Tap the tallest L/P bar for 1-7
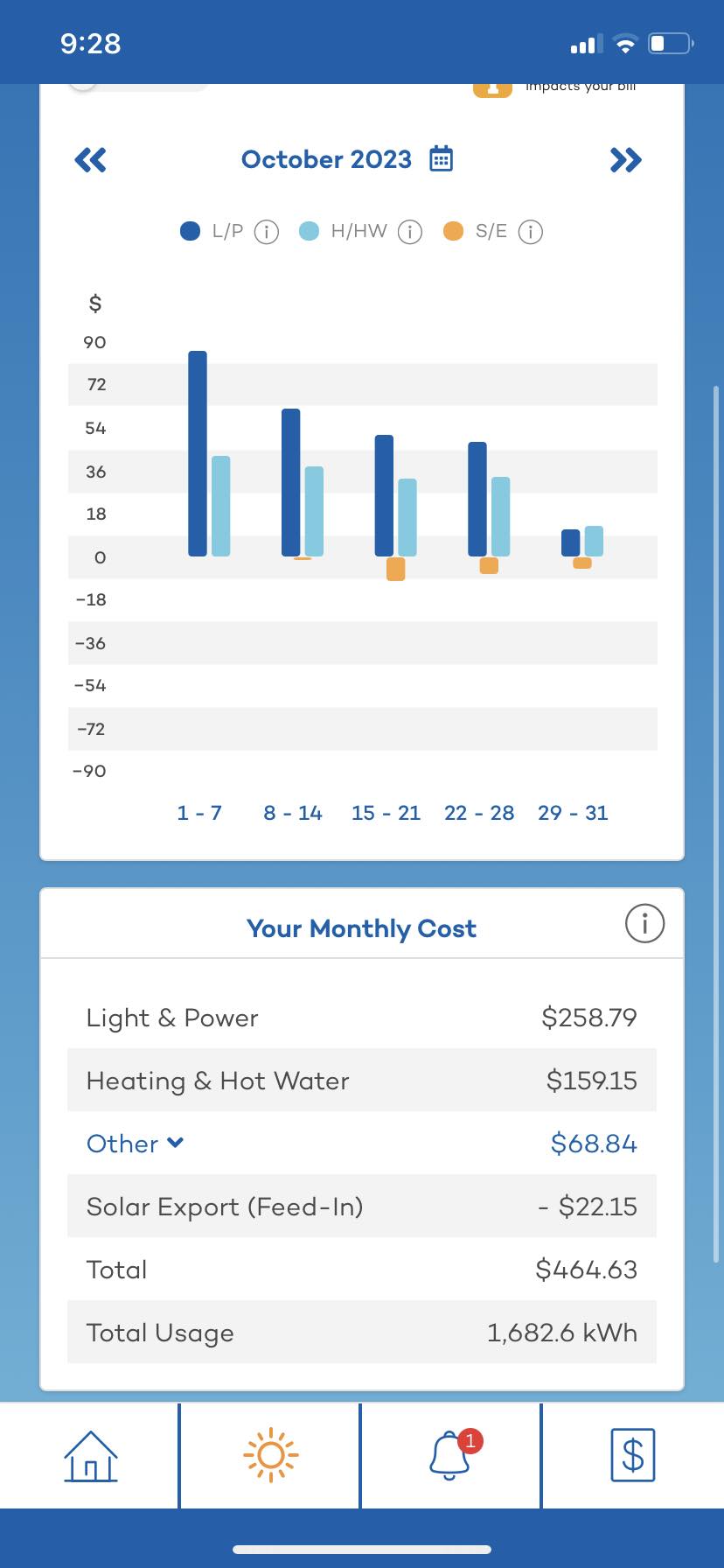The image size is (724, 1568). pos(198,453)
